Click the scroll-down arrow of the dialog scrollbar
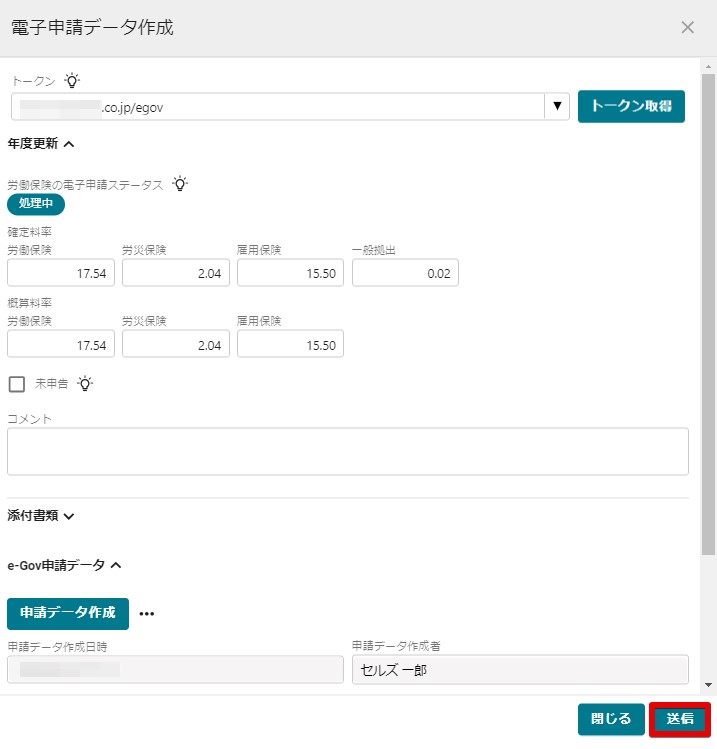 (708, 685)
